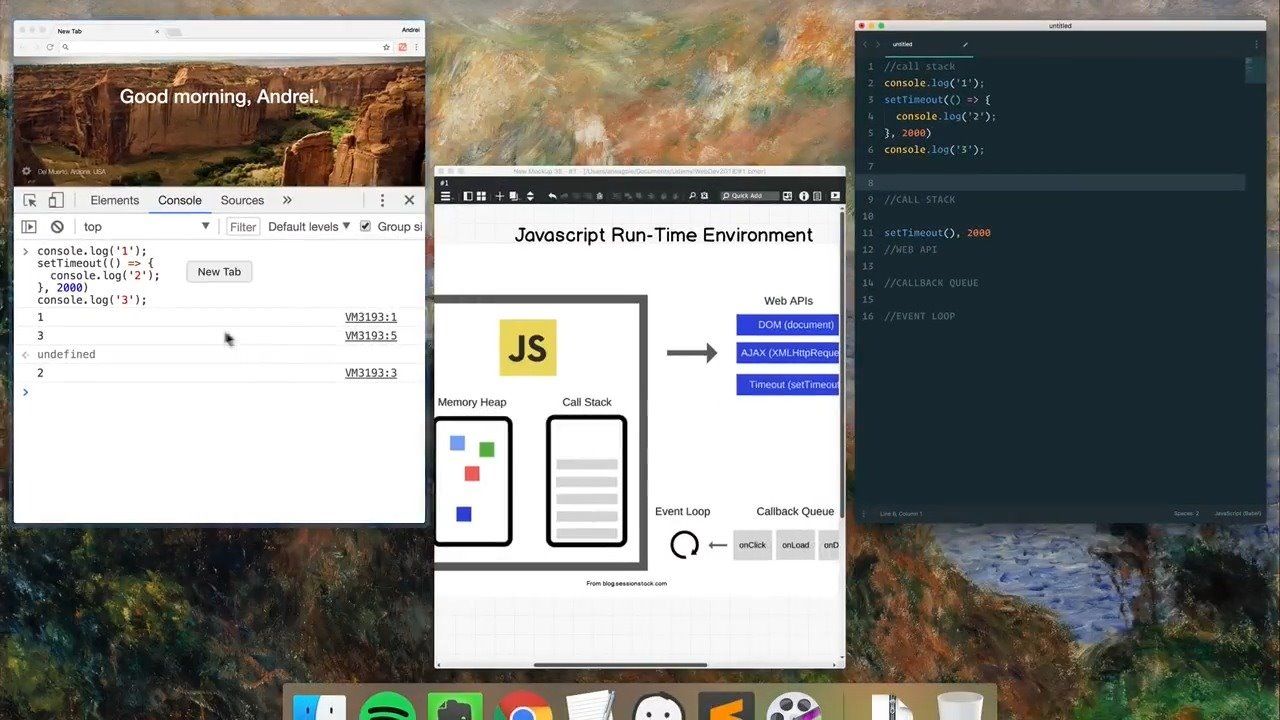1280x720 pixels.
Task: Open the top JavaScript context dropdown
Action: click(146, 227)
